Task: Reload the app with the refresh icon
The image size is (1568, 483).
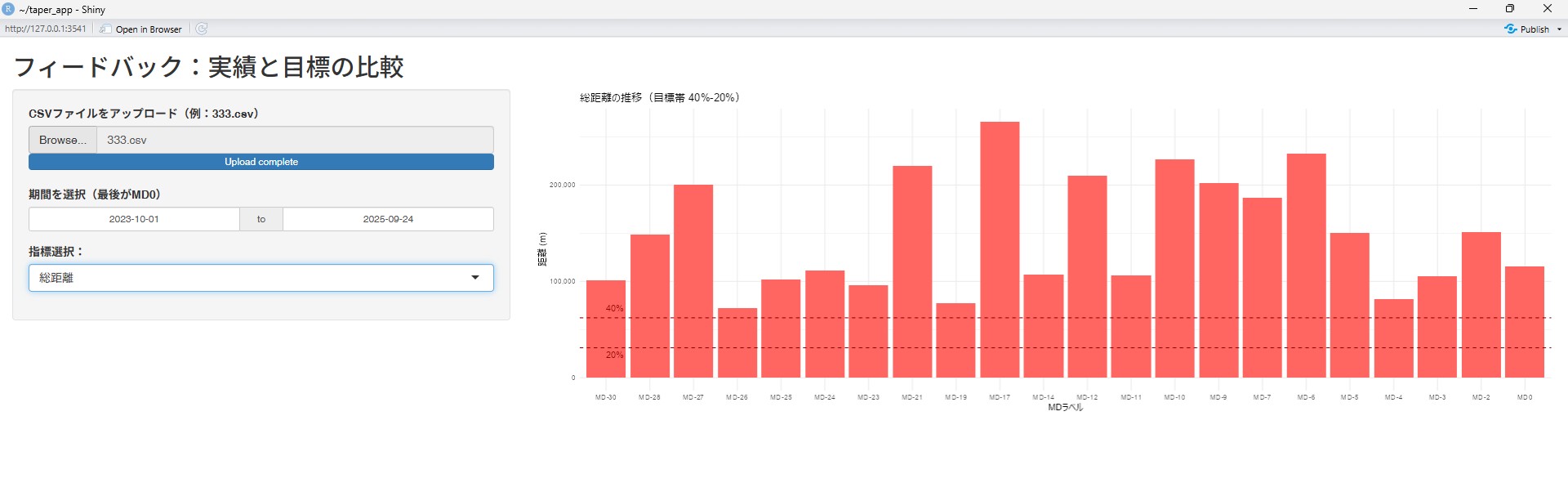Action: coord(202,29)
